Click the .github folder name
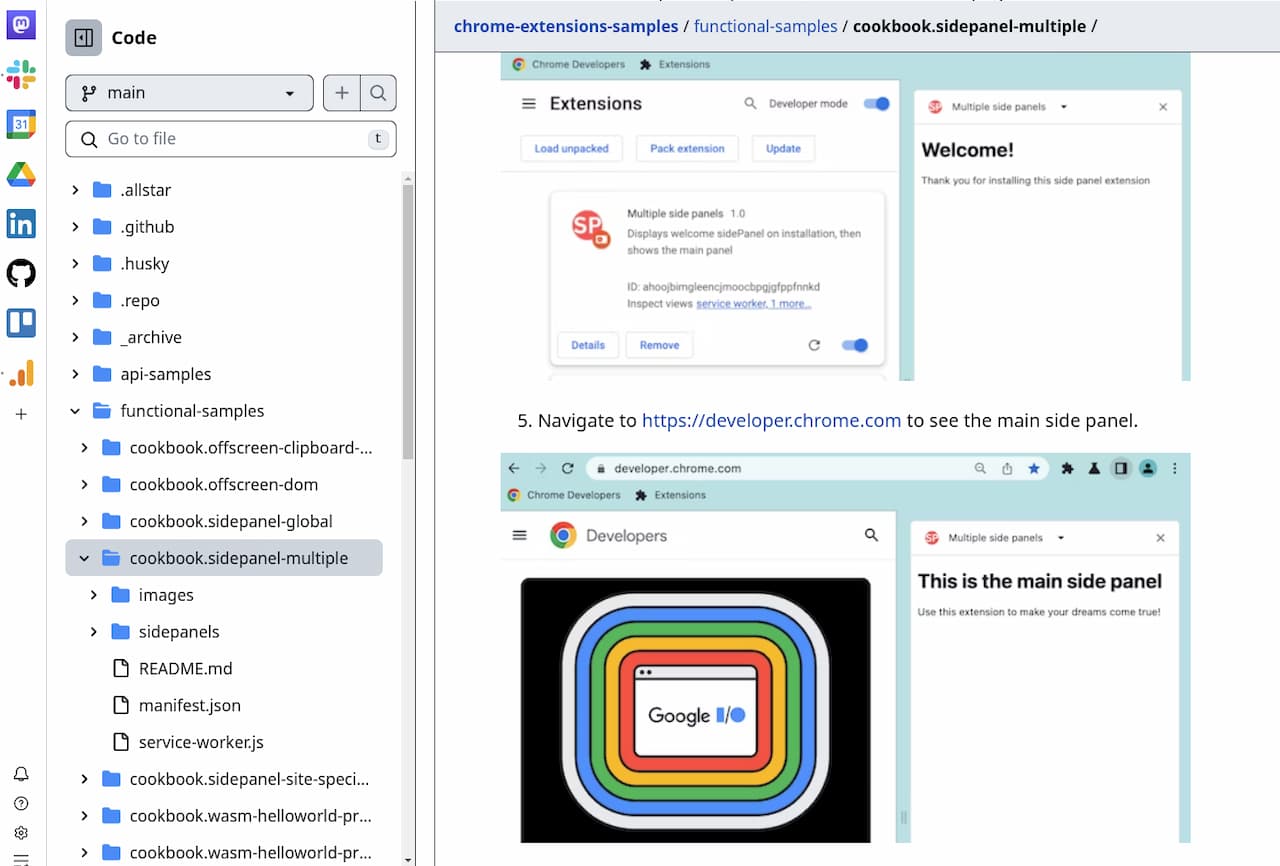 tap(148, 227)
